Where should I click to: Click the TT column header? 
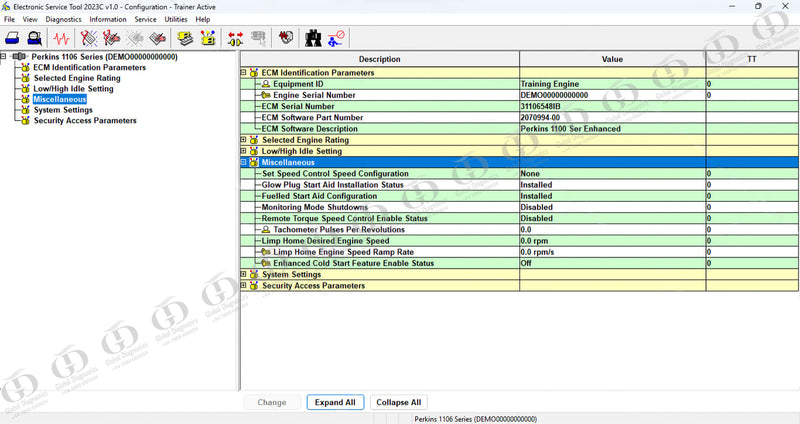pyautogui.click(x=752, y=59)
